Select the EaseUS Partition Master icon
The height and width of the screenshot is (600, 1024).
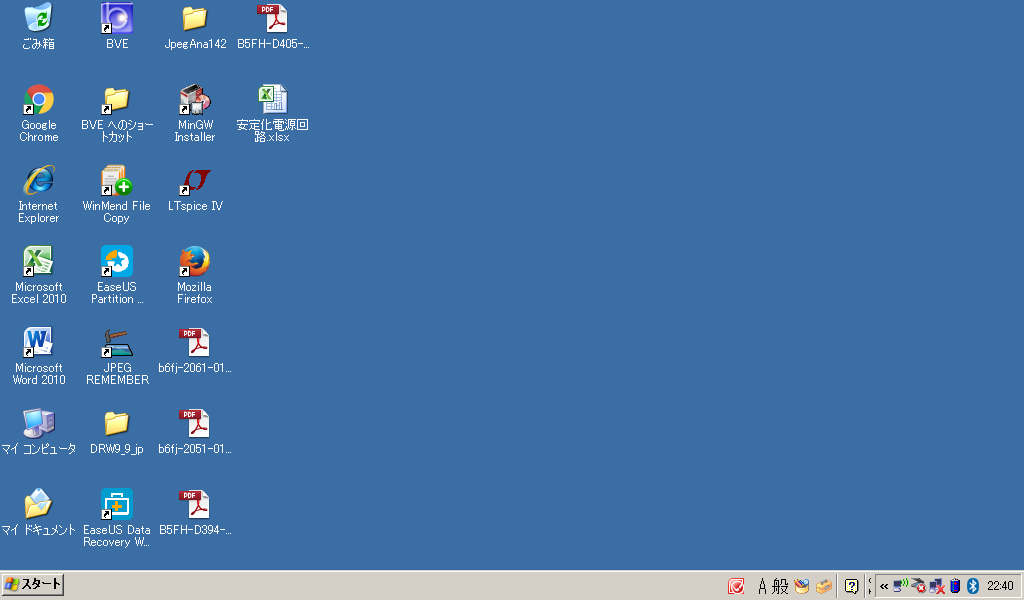coord(117,262)
